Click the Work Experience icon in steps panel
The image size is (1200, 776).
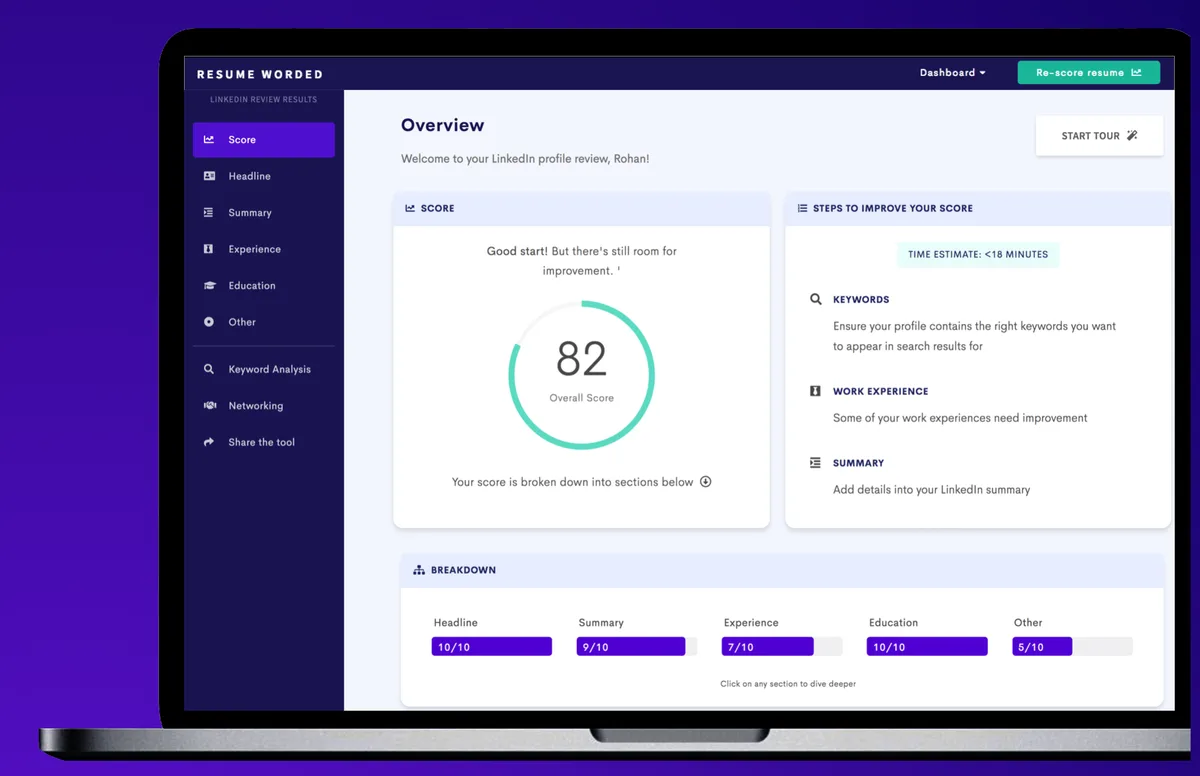815,391
